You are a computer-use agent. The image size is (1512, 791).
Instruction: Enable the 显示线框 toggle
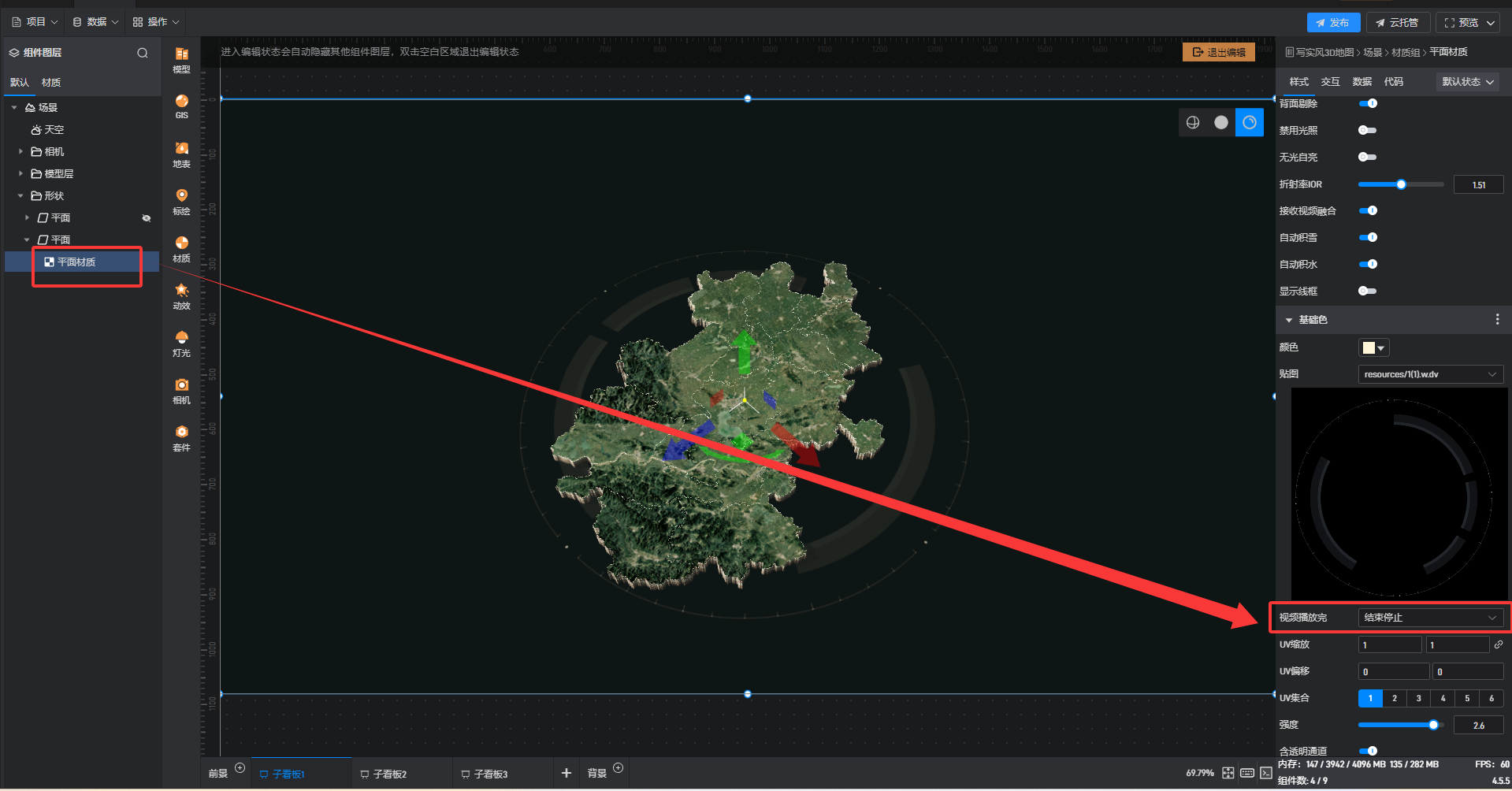[1367, 292]
